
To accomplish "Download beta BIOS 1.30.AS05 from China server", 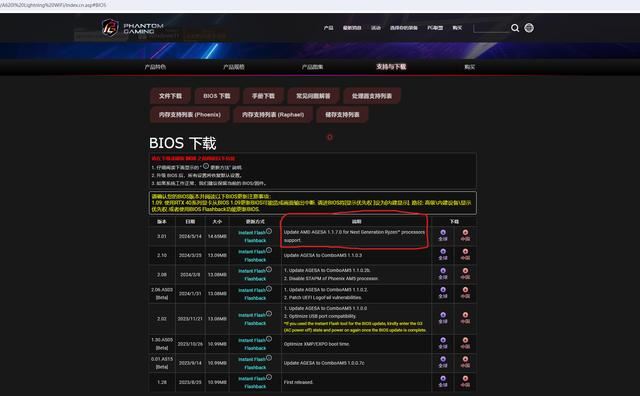I will pyautogui.click(x=465, y=343).
